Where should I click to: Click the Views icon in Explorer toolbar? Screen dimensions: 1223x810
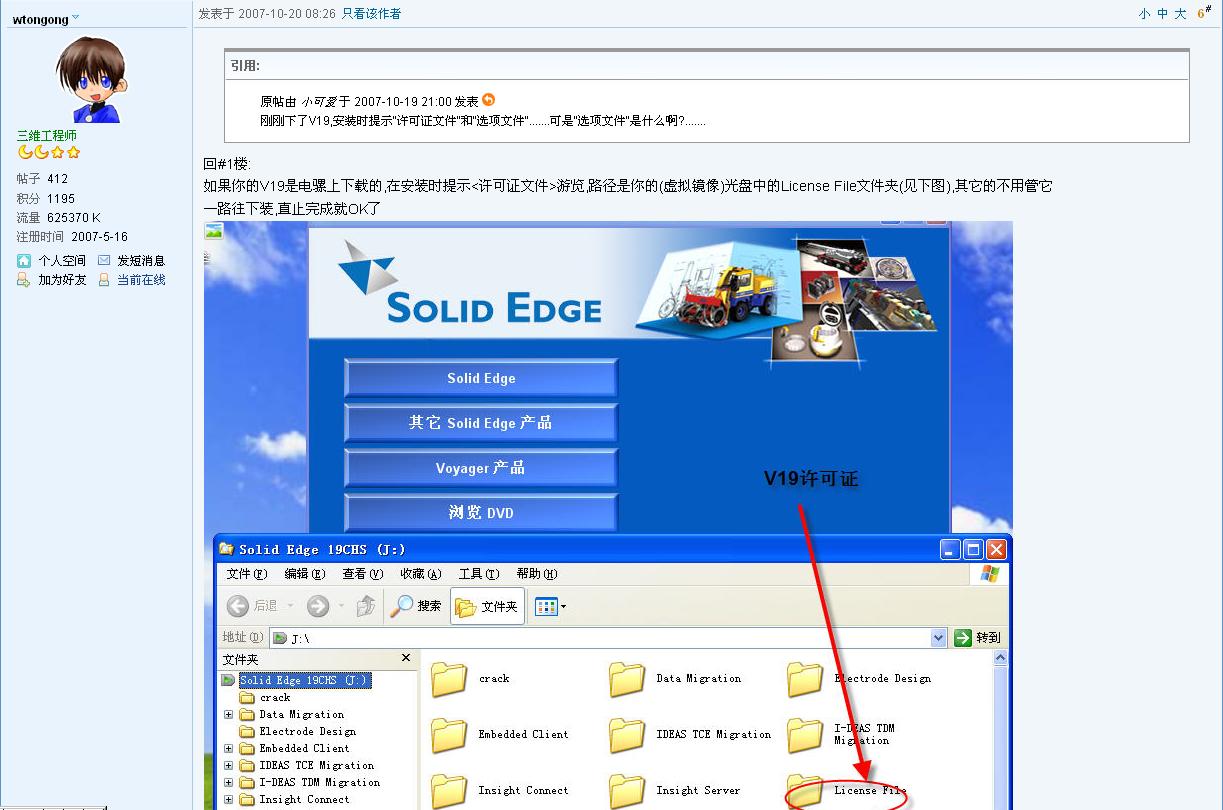tap(545, 606)
